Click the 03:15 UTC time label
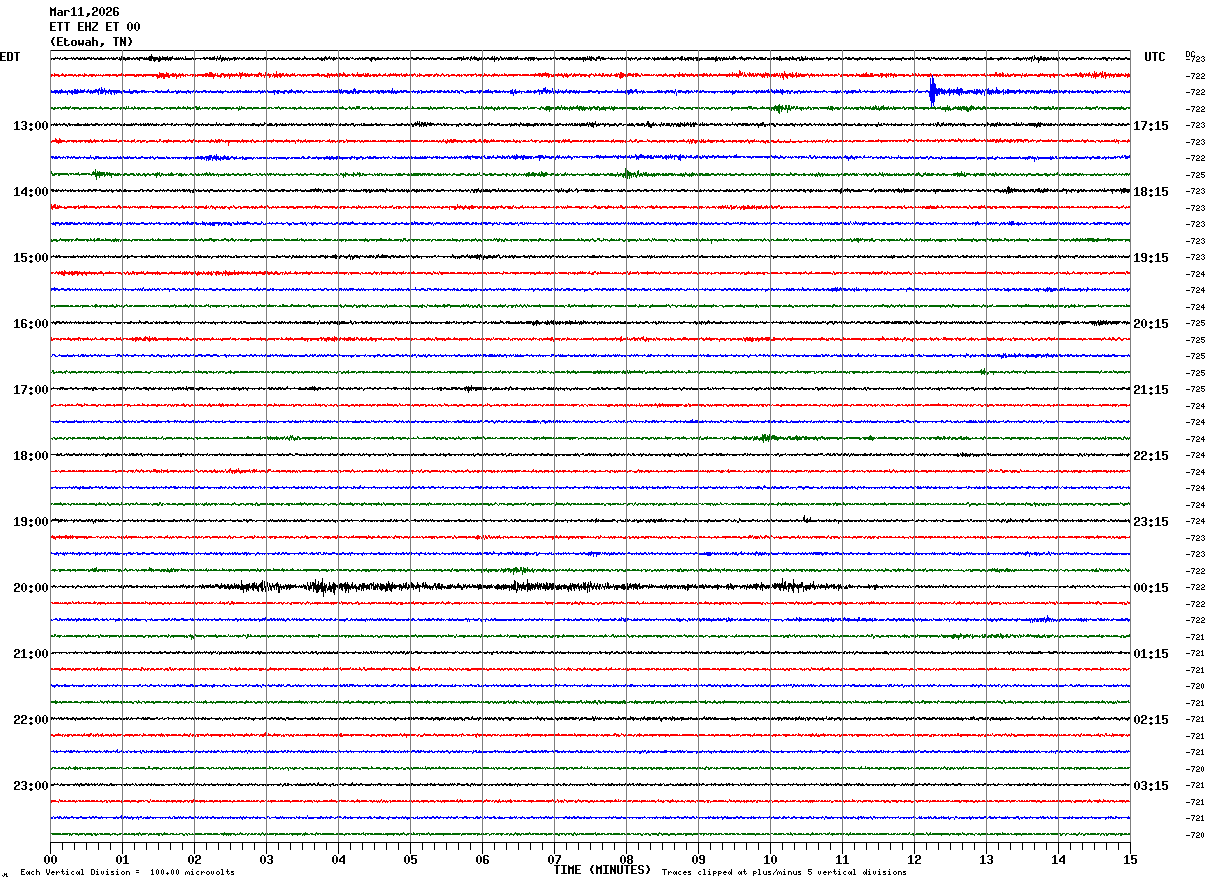The image size is (1210, 886). (x=1151, y=786)
